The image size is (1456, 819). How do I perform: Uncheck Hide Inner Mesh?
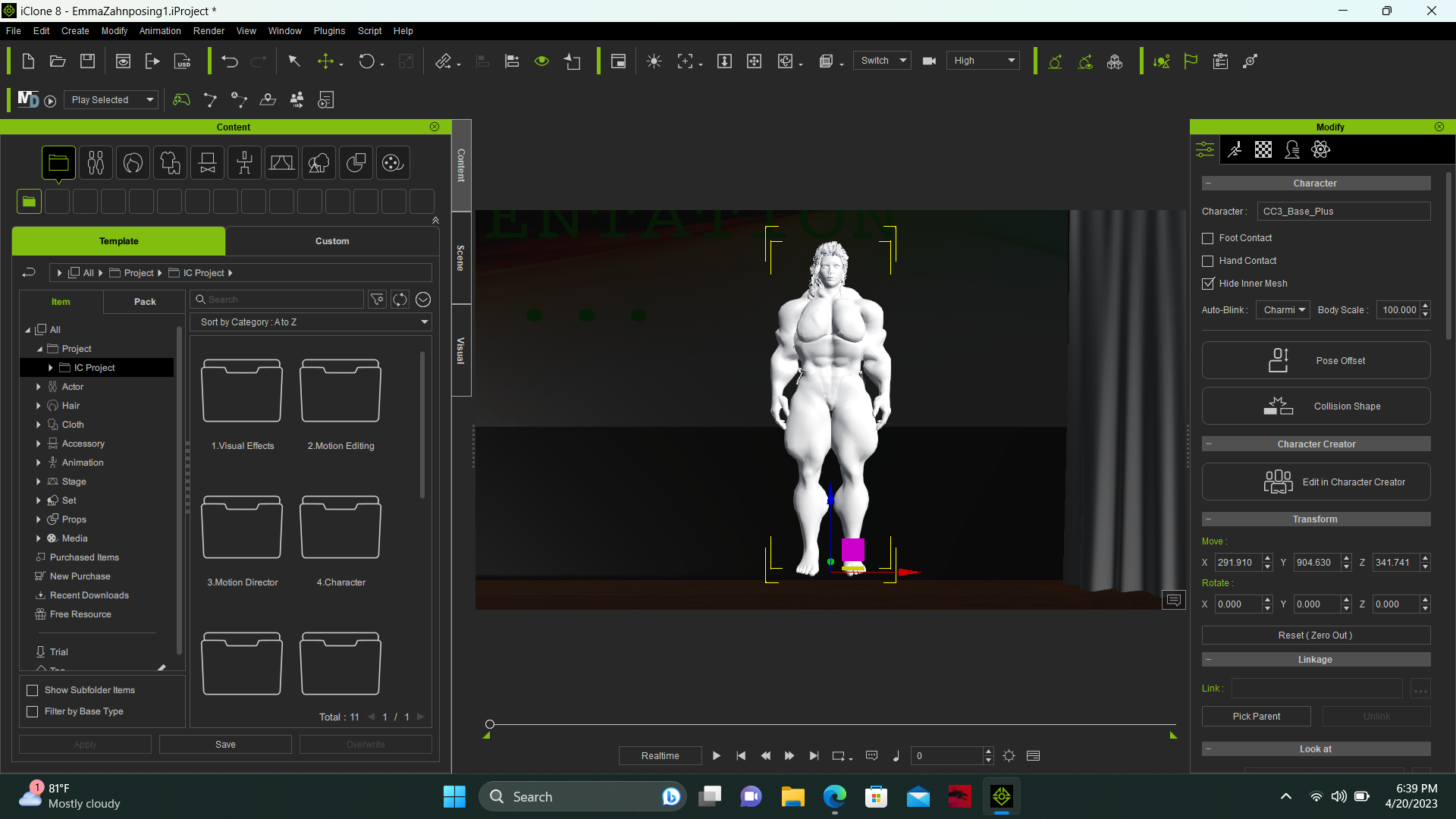click(x=1208, y=284)
